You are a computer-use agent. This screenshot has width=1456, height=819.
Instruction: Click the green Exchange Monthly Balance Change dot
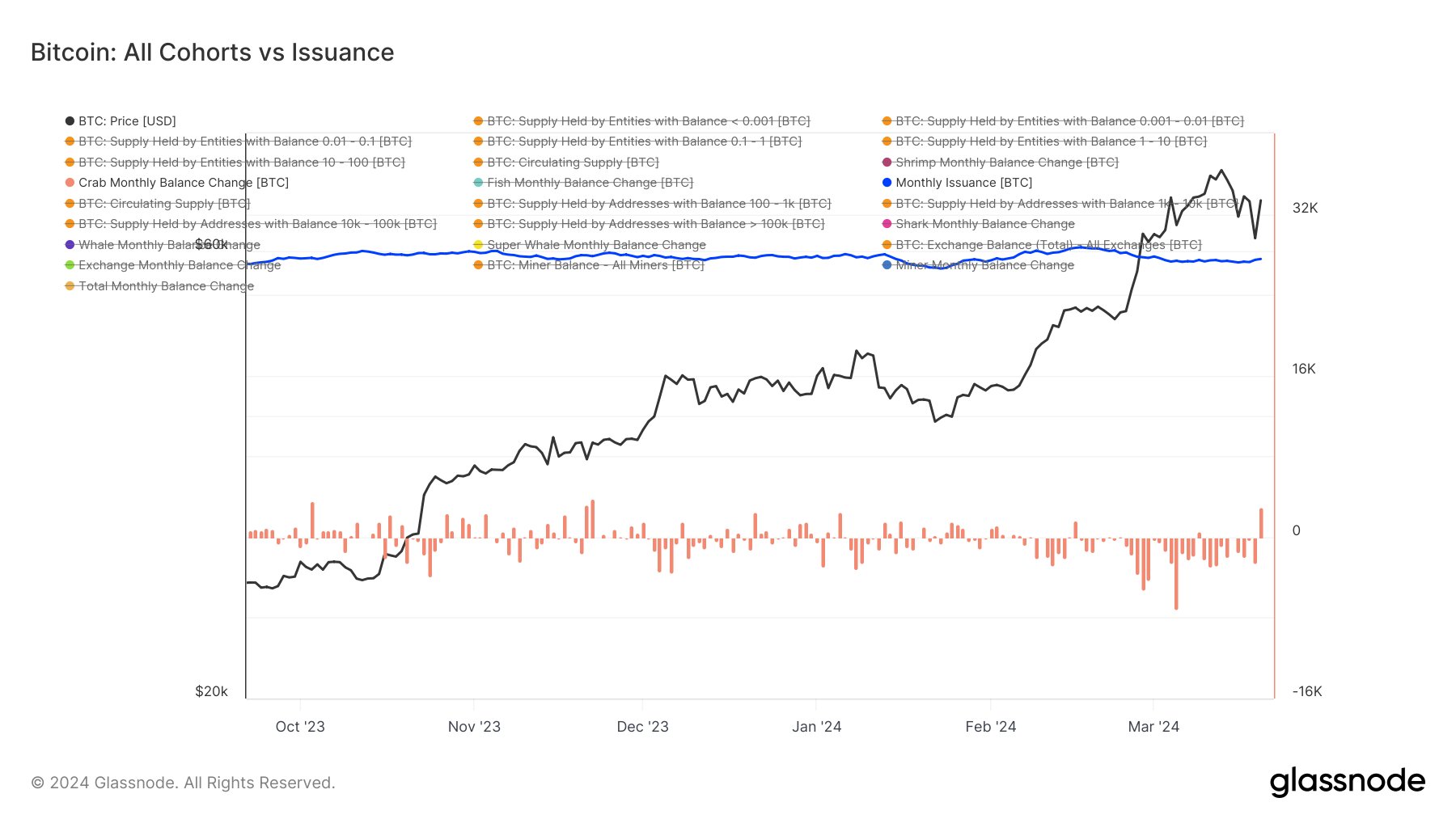tap(70, 265)
